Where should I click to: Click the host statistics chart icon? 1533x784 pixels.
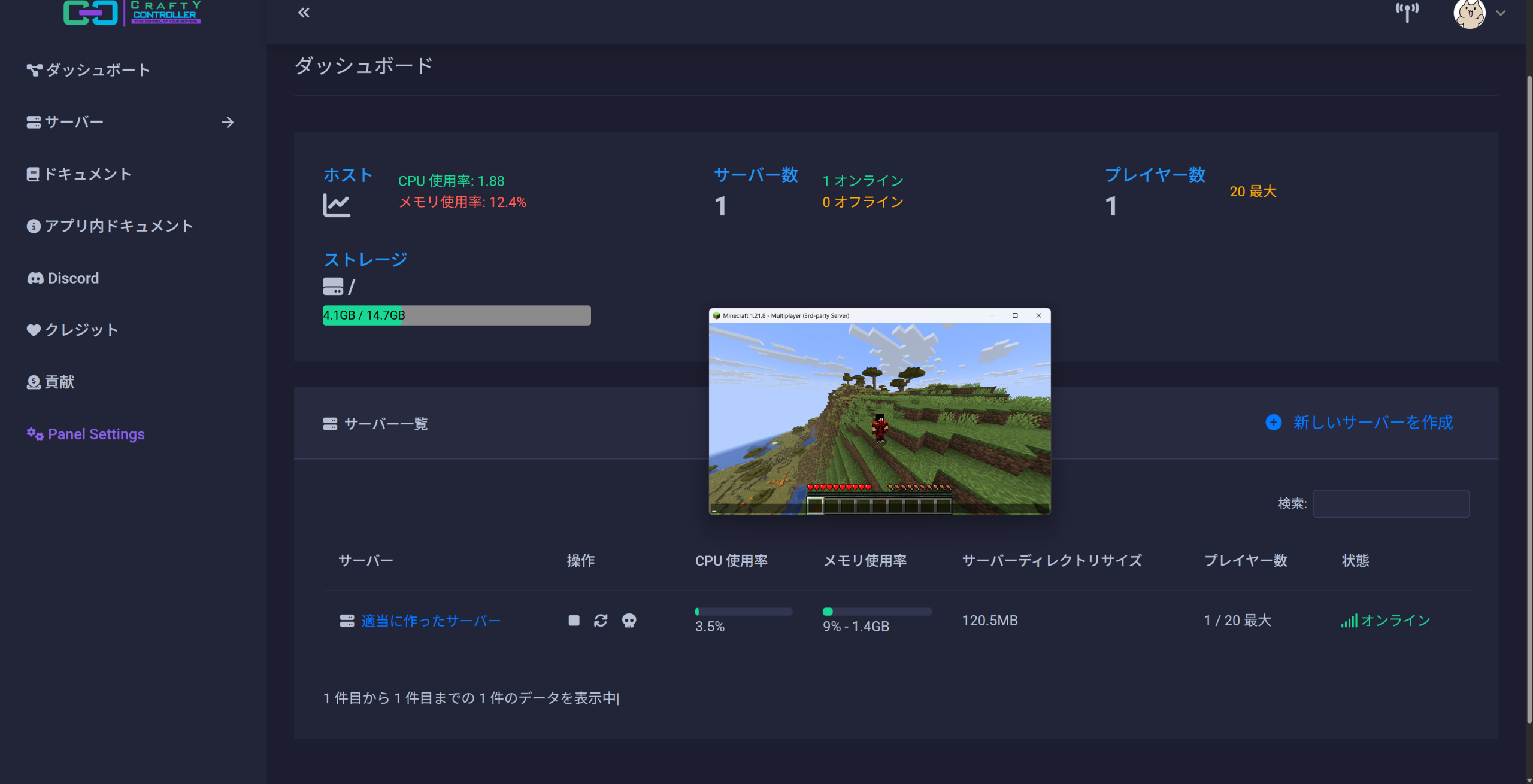click(336, 205)
